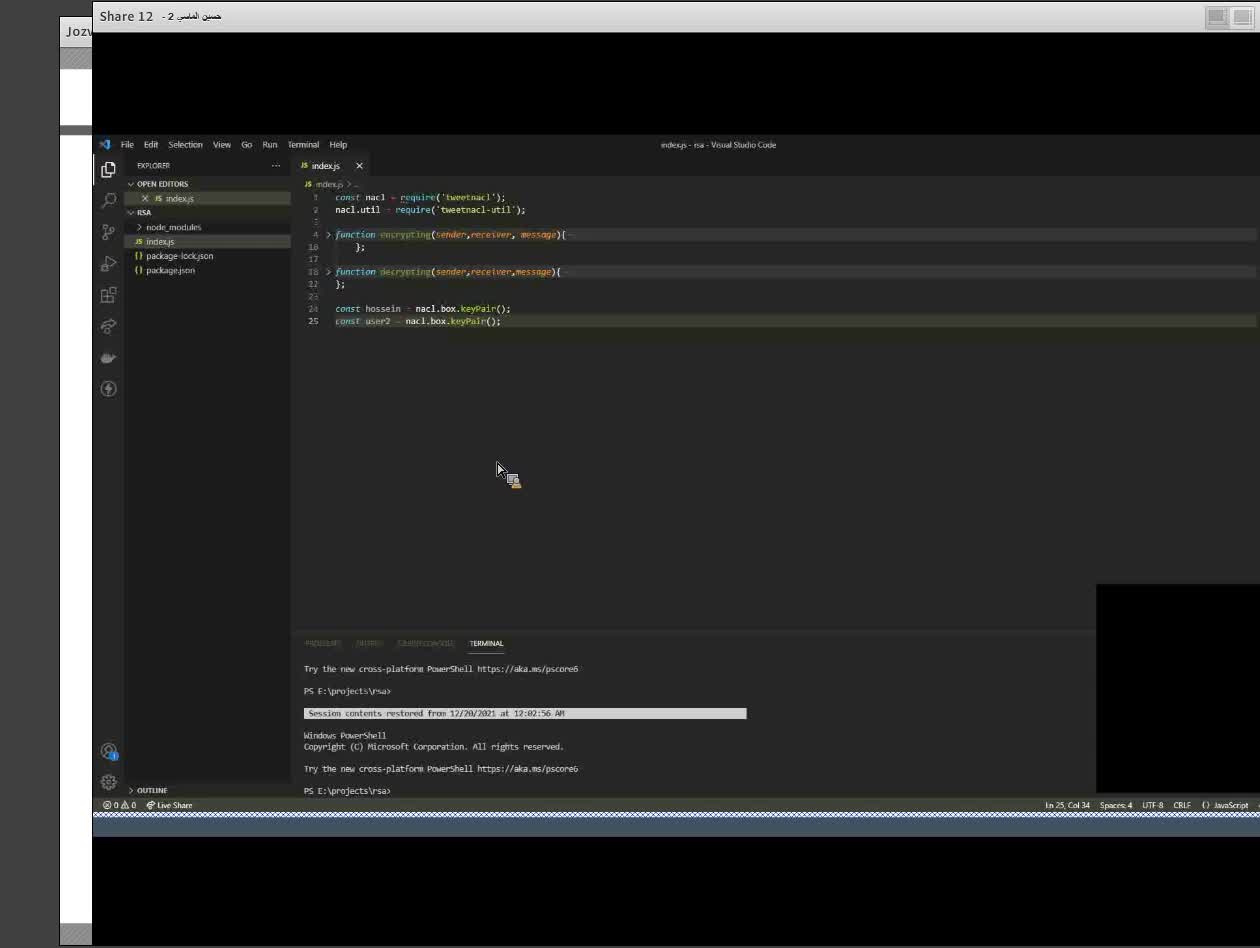Viewport: 1260px width, 948px height.
Task: Unfold the encrypting function code
Action: click(328, 235)
